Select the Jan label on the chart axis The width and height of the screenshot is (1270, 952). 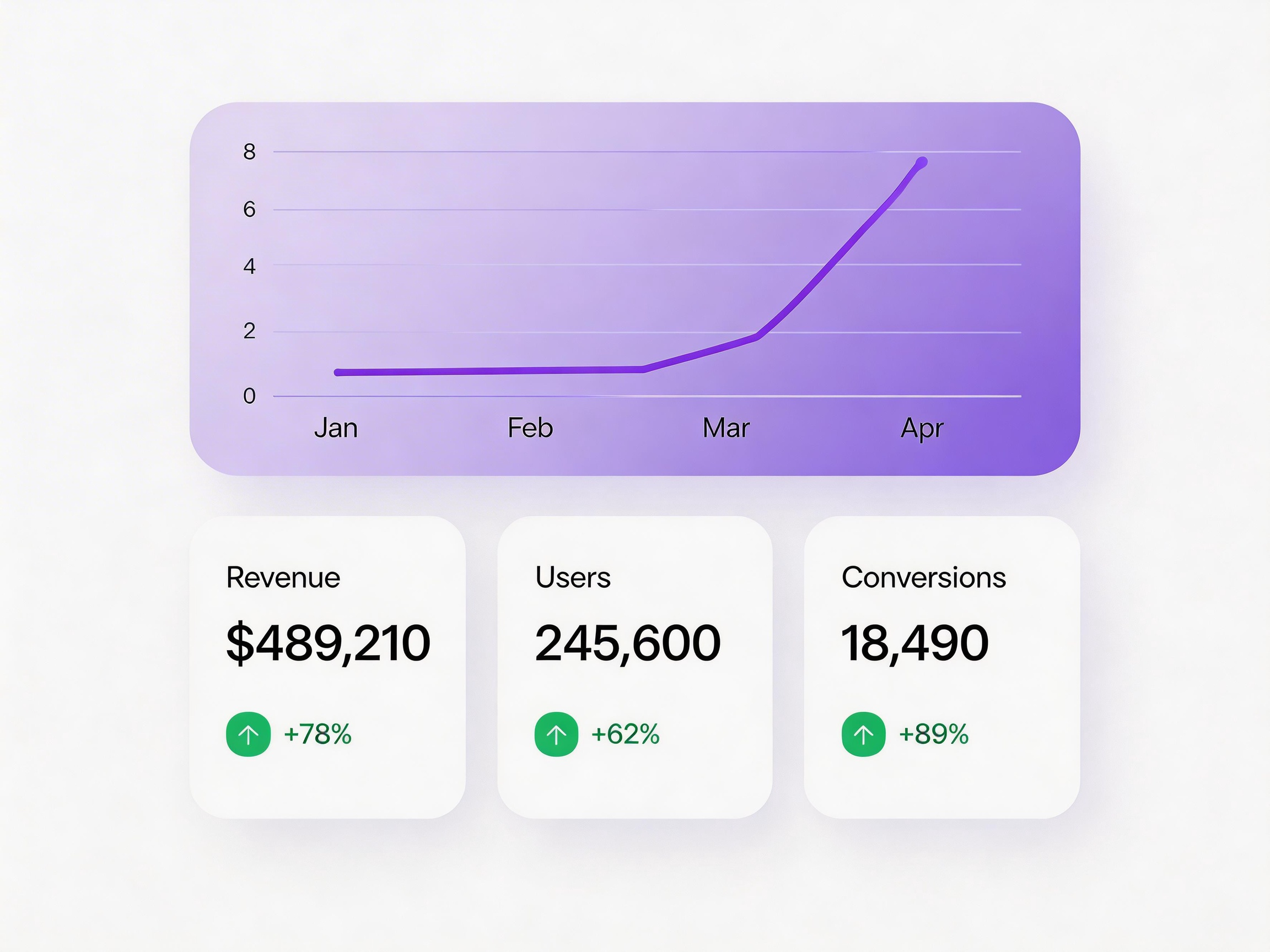[336, 428]
